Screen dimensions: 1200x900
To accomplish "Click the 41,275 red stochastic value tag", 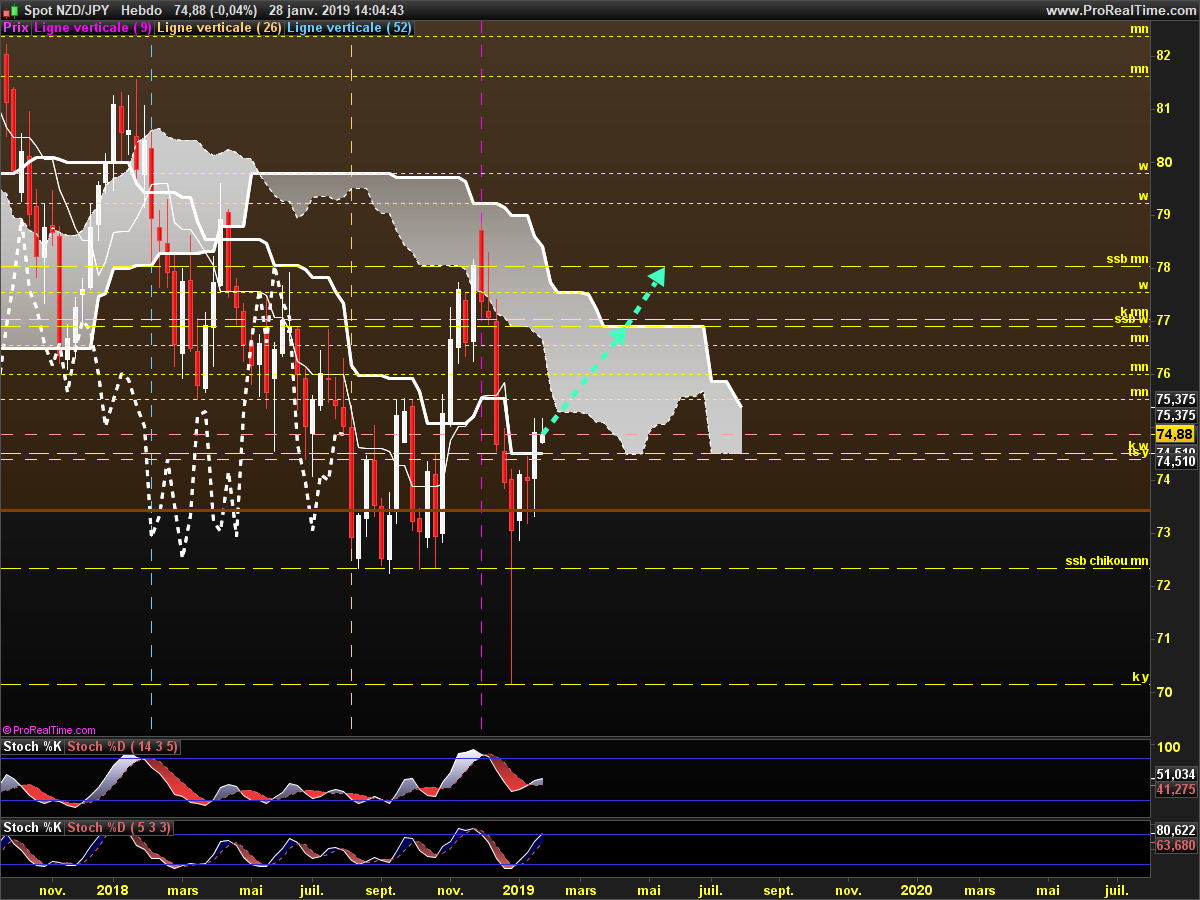I will click(x=1175, y=789).
